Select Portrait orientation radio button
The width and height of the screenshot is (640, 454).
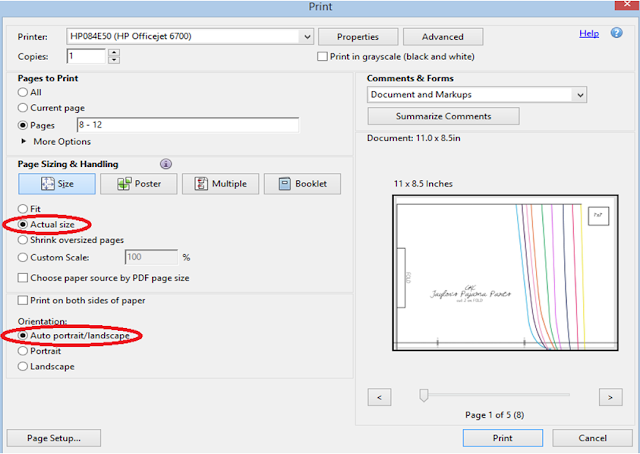23,351
